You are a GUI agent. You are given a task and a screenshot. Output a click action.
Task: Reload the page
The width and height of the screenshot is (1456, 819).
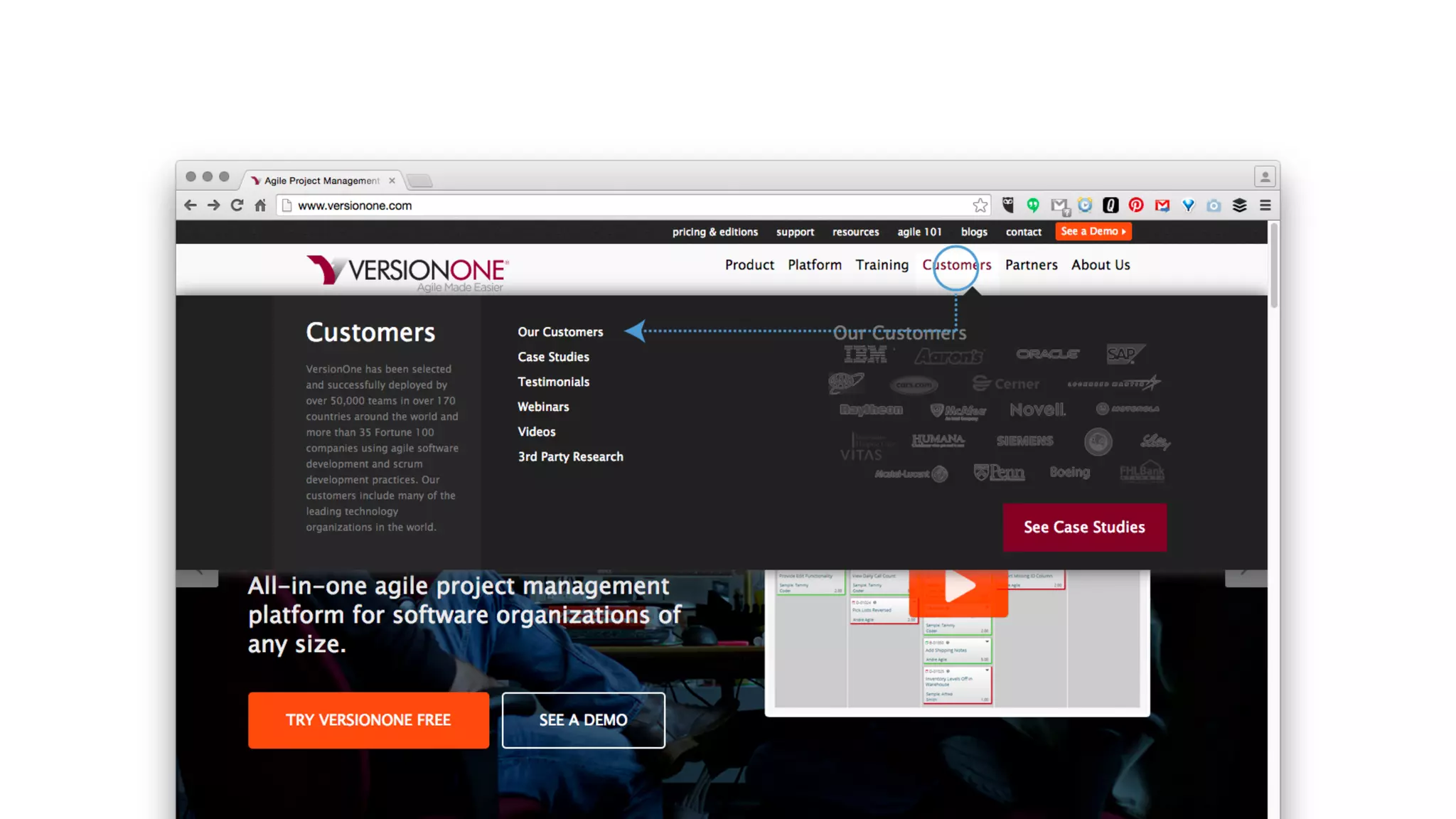[x=237, y=205]
